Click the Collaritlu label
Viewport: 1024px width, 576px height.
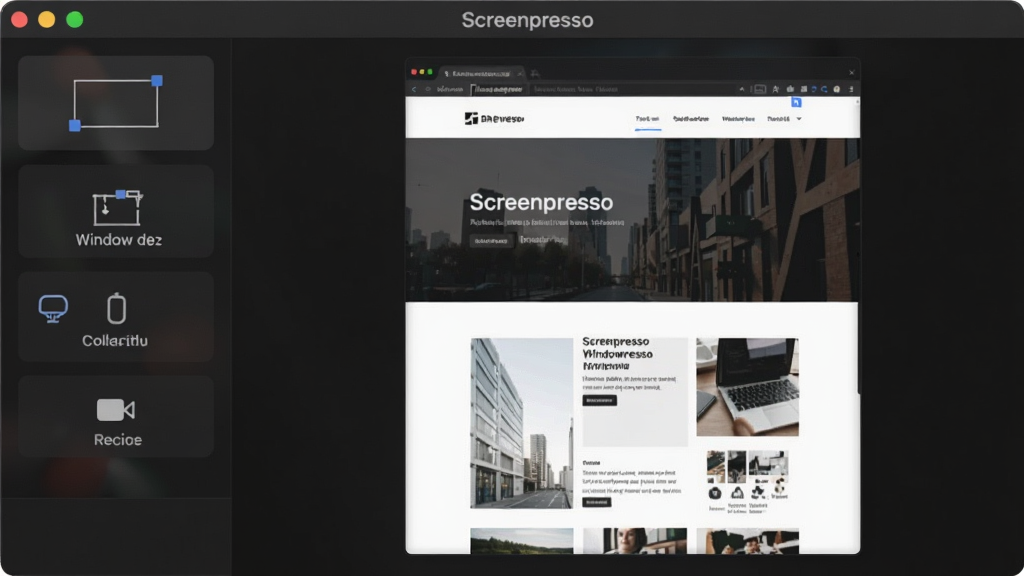coord(115,340)
